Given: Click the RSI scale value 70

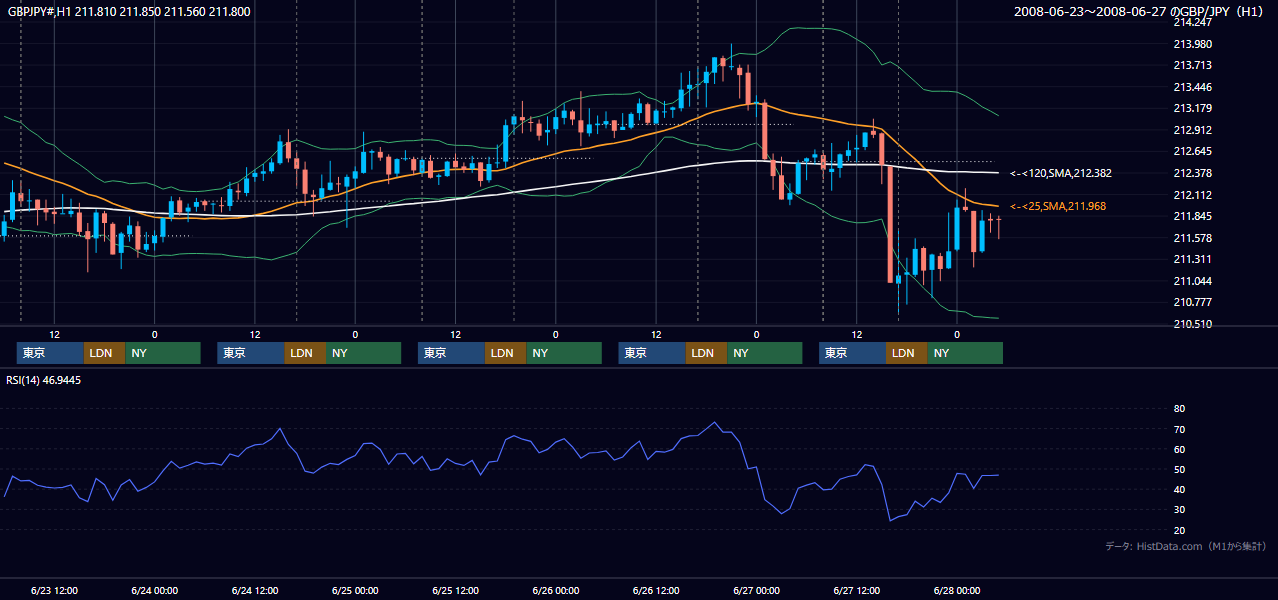Looking at the screenshot, I should click(1179, 429).
